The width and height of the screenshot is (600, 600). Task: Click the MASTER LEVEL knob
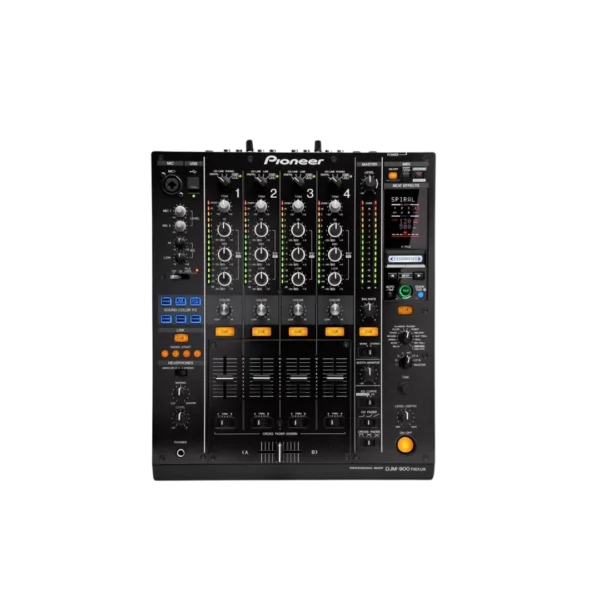[x=369, y=182]
